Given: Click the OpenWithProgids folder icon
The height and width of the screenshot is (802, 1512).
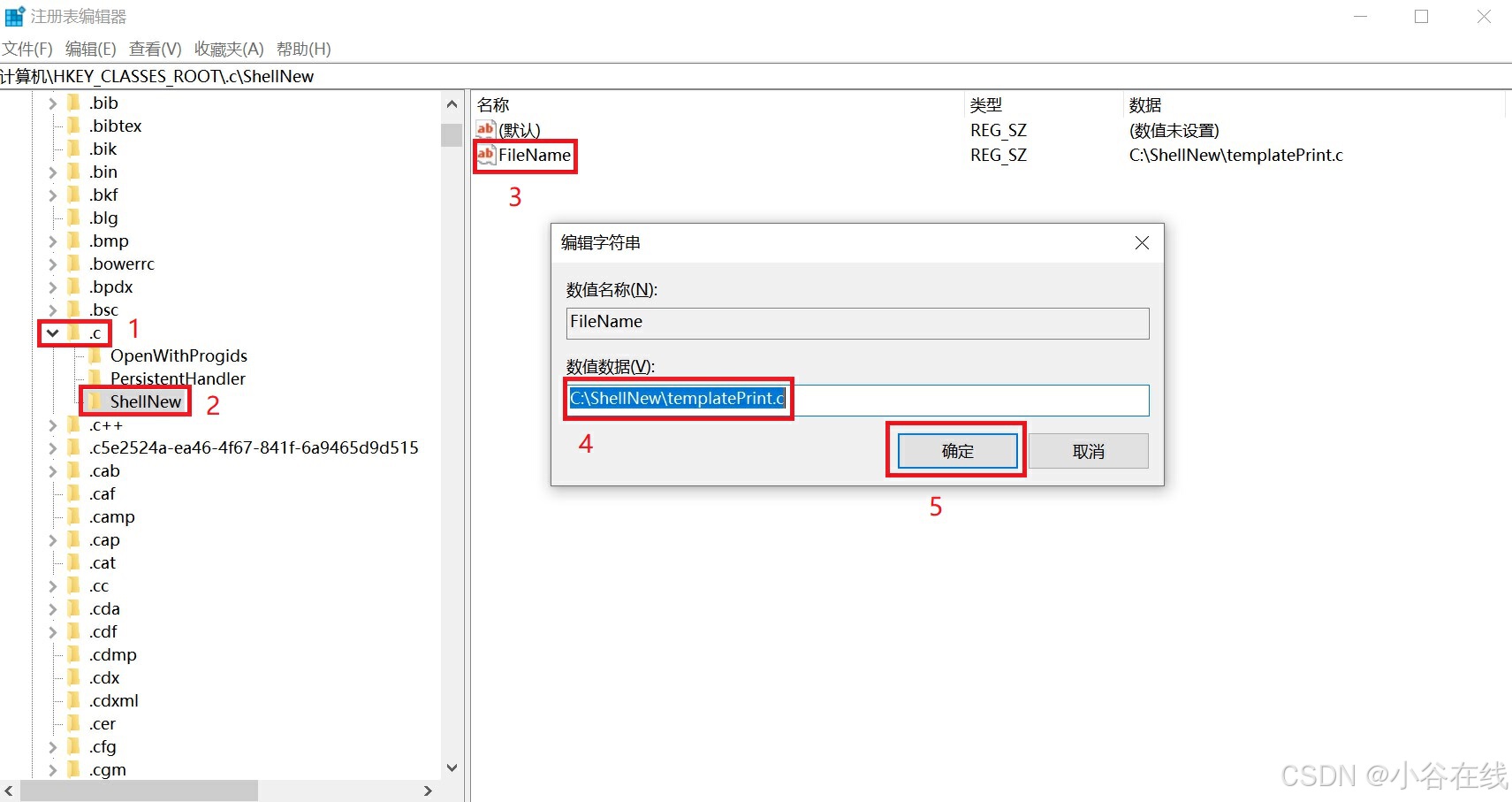Looking at the screenshot, I should pyautogui.click(x=95, y=355).
